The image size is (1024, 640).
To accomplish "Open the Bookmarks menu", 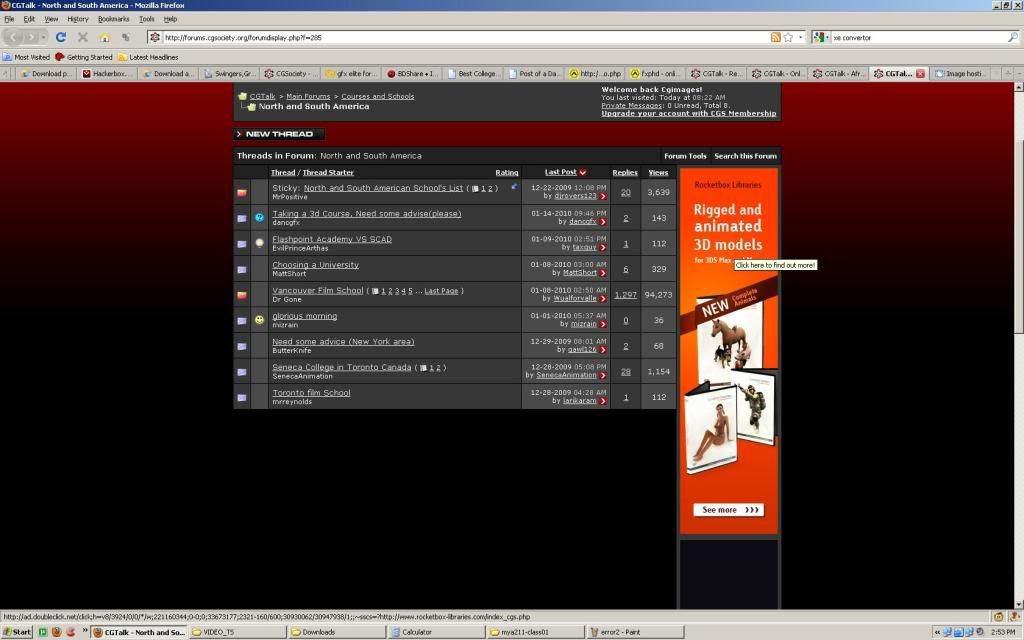I will click(x=113, y=19).
